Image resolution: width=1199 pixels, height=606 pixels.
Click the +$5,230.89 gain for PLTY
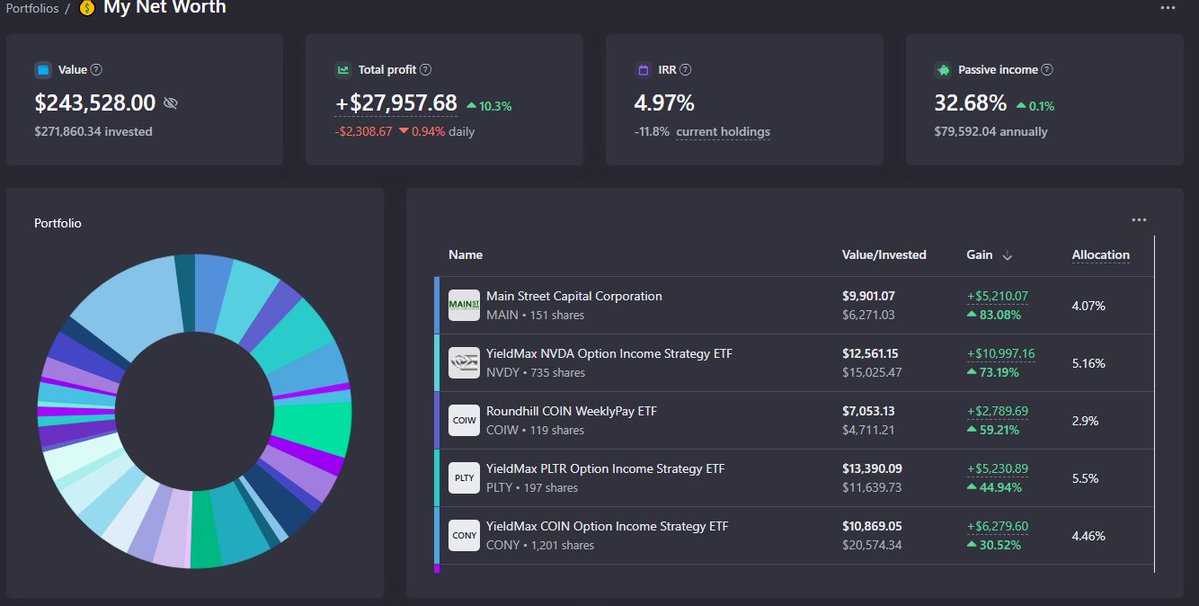coord(997,468)
